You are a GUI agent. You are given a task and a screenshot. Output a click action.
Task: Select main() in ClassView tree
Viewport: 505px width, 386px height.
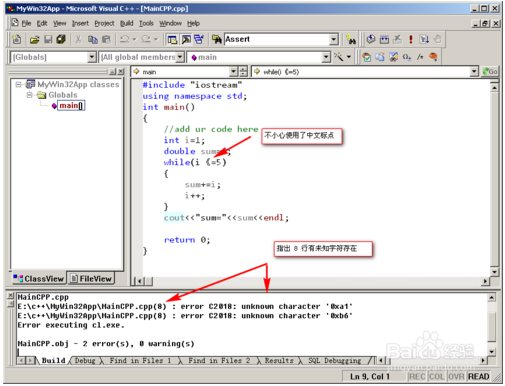coord(71,106)
